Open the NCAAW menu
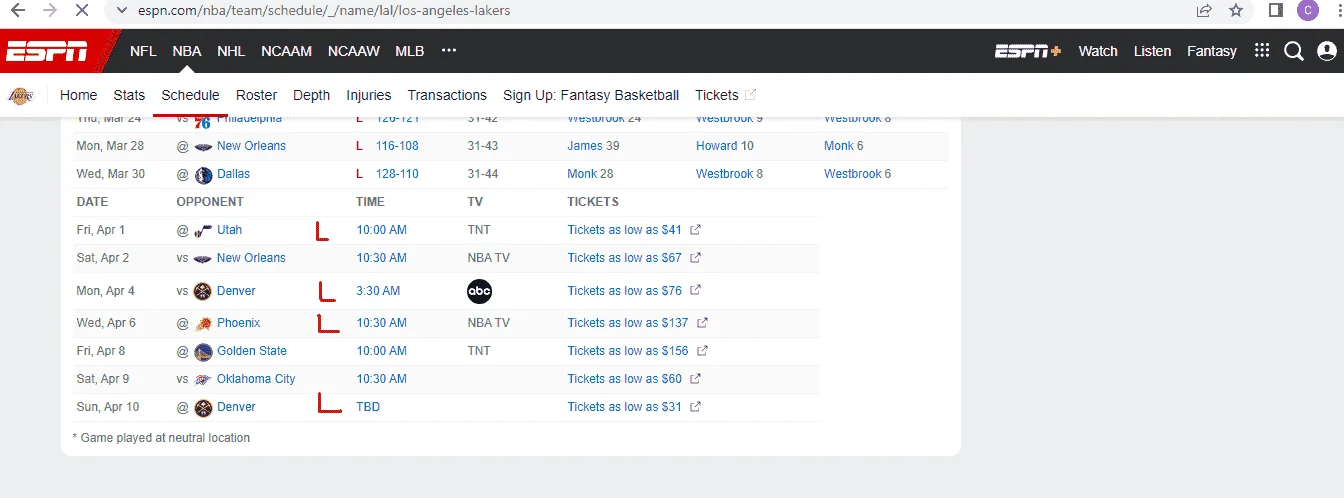 (354, 51)
